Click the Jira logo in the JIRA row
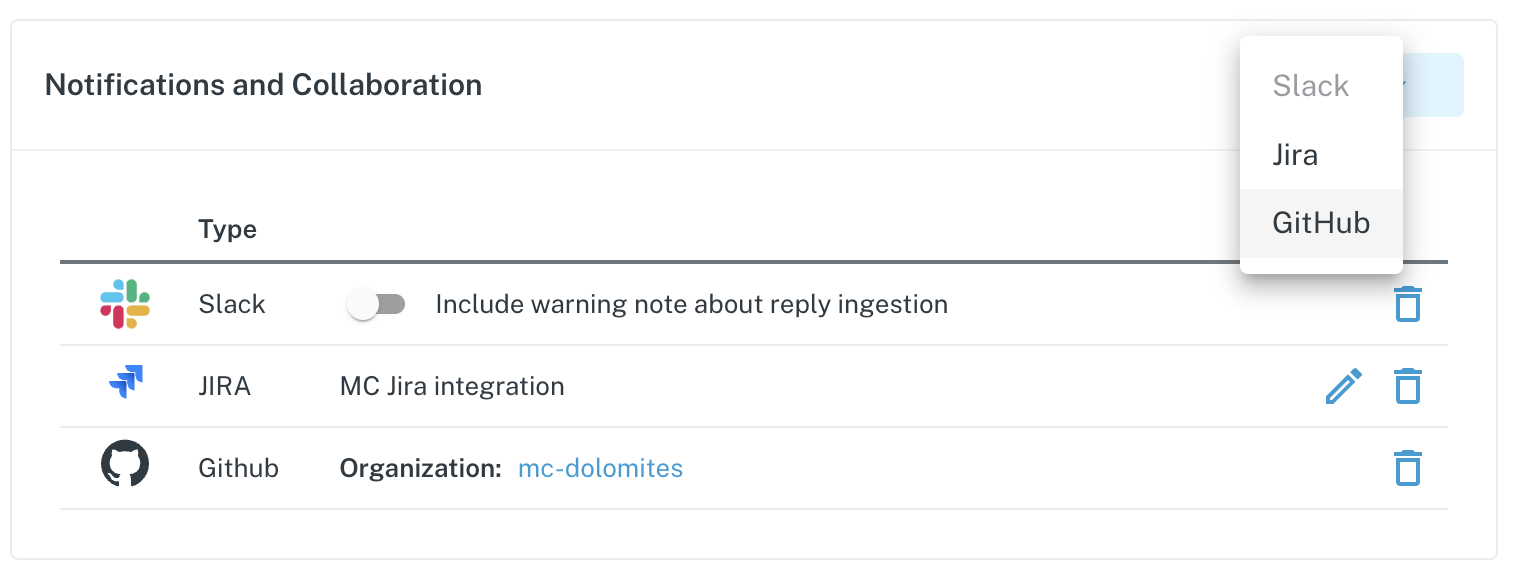Image resolution: width=1520 pixels, height=580 pixels. point(126,385)
